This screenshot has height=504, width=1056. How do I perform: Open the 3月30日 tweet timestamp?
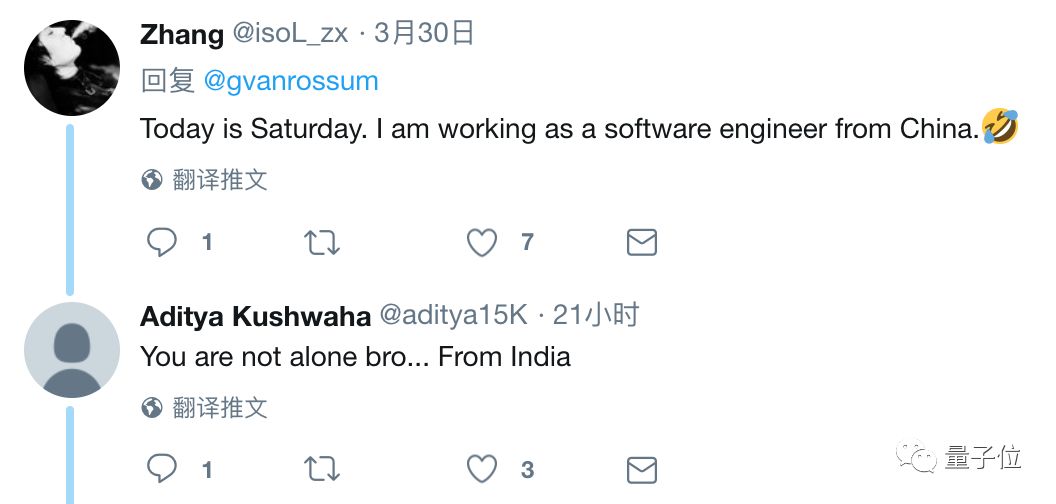click(x=424, y=34)
